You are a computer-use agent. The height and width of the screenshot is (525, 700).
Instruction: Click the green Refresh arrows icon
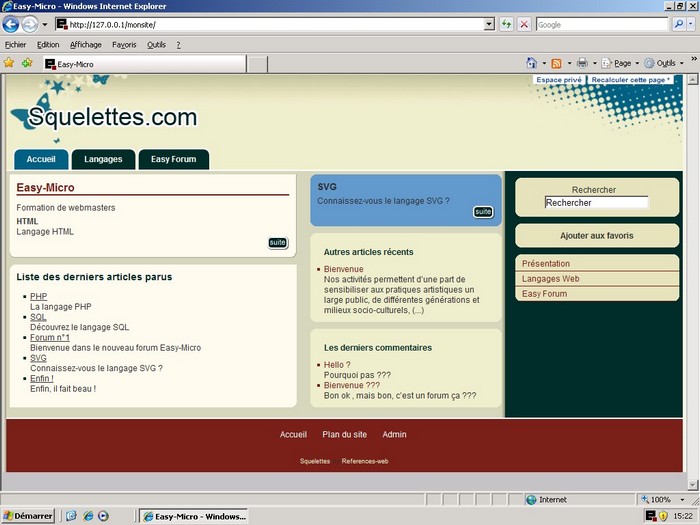[506, 25]
